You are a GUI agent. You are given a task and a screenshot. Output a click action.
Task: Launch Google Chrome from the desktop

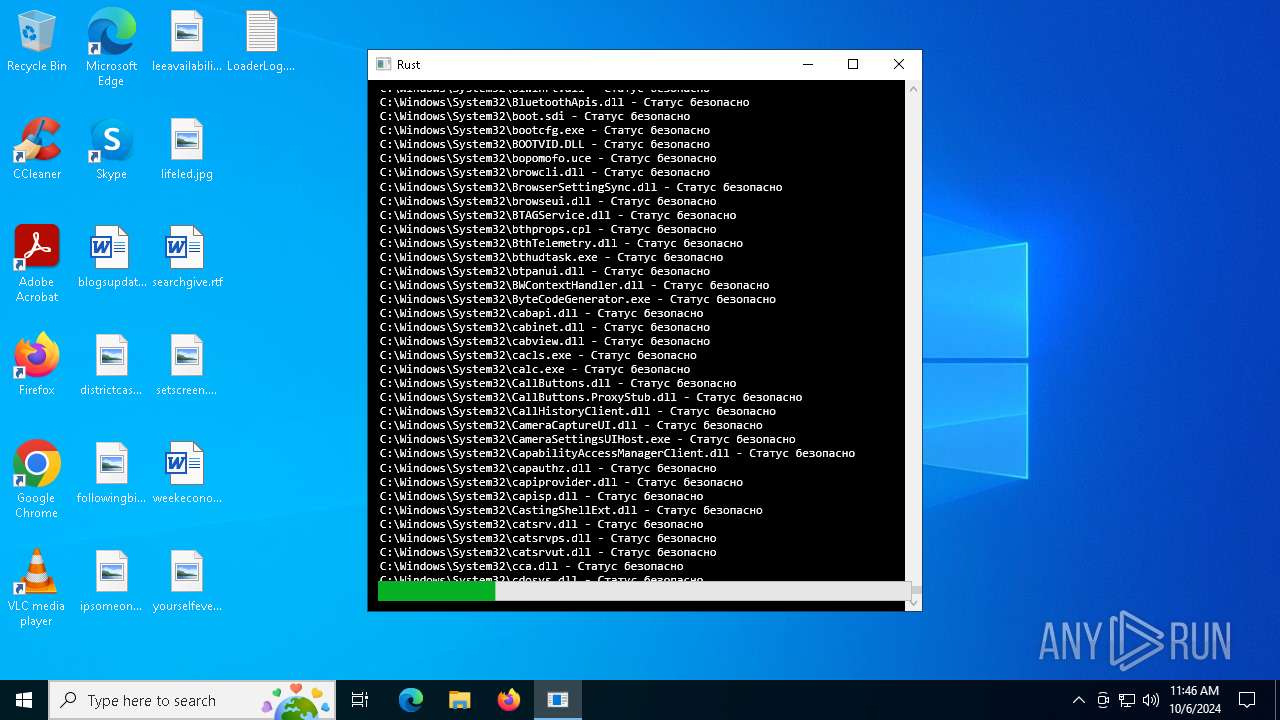pos(37,480)
